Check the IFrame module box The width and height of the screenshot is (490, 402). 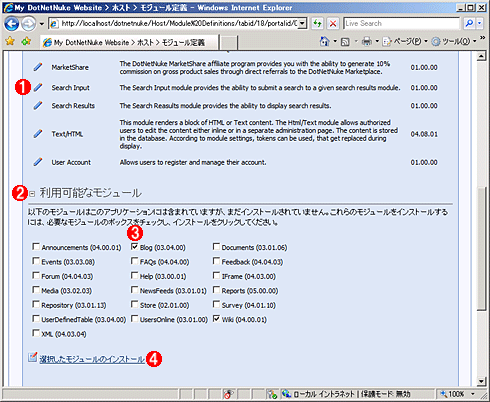[216, 275]
